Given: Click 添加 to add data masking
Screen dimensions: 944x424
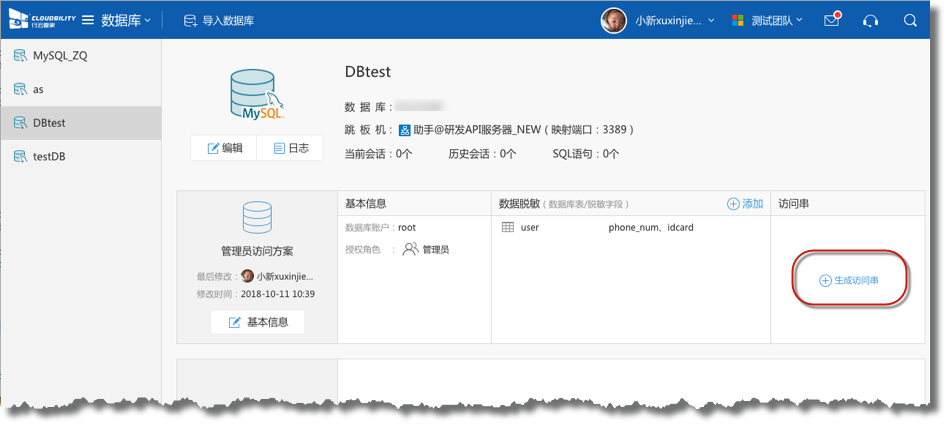Looking at the screenshot, I should (x=745, y=204).
